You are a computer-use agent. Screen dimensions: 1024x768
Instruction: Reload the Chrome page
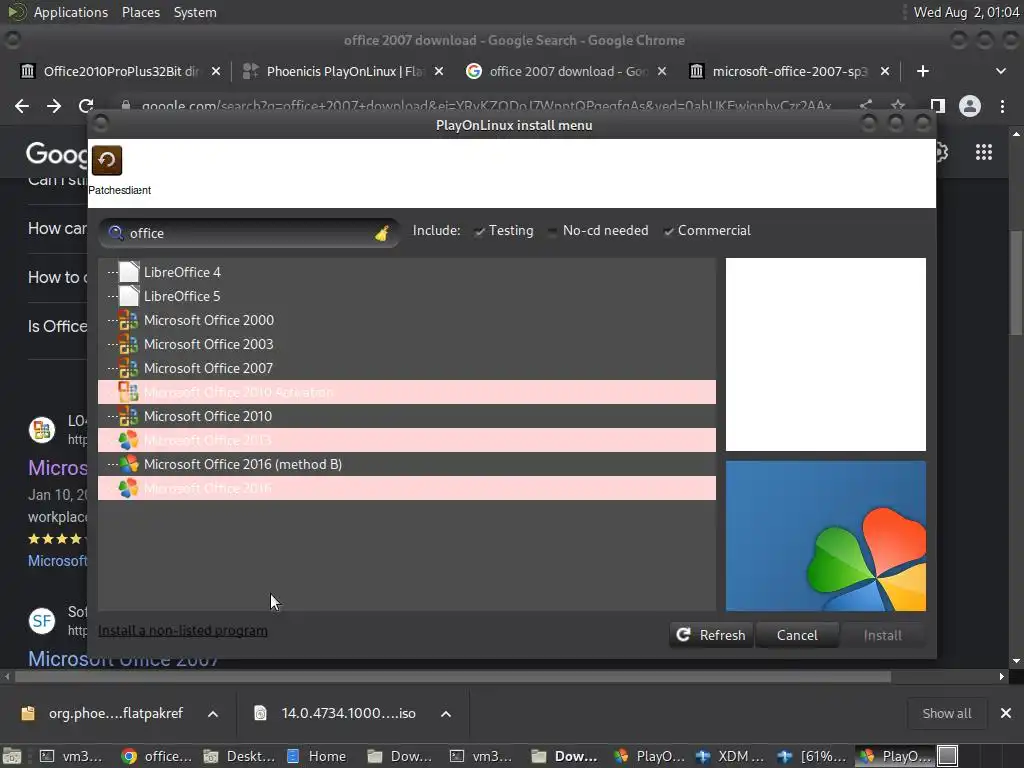pos(86,106)
